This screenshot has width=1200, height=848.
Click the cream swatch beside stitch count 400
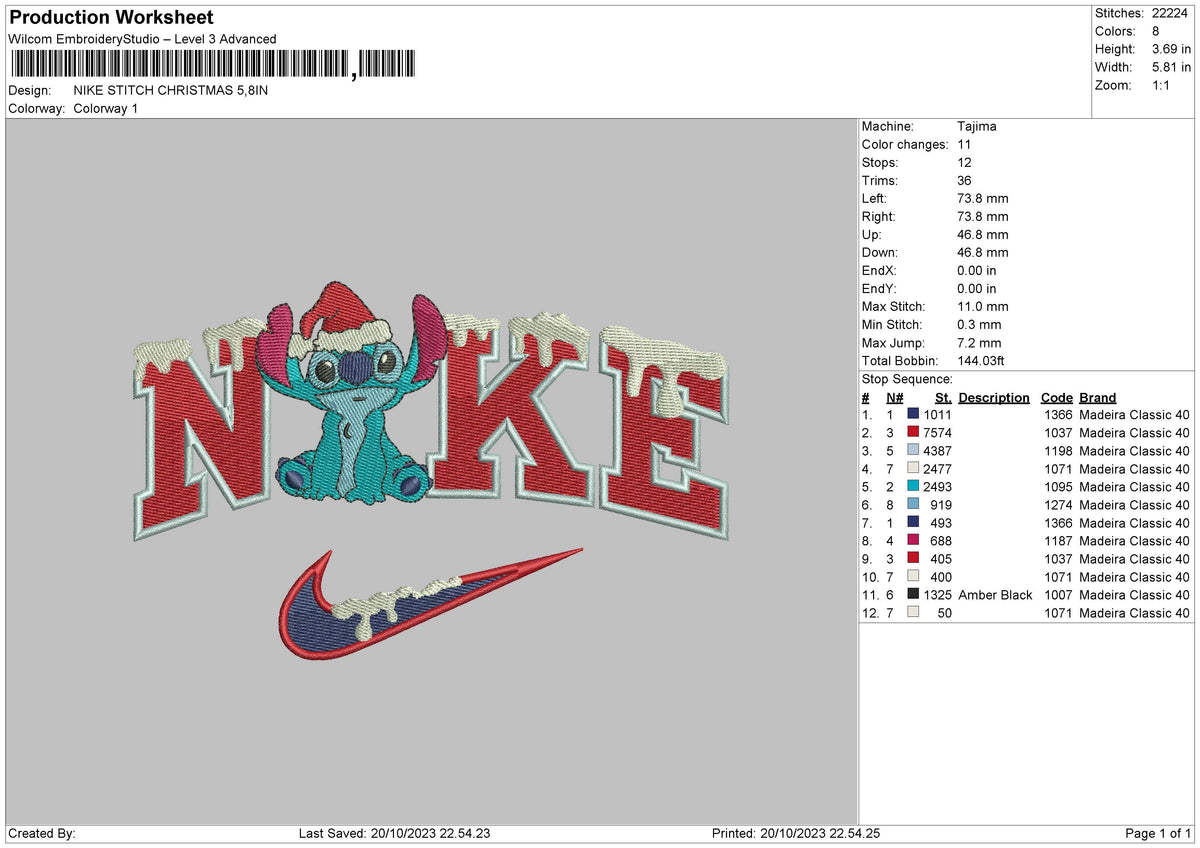[x=913, y=577]
